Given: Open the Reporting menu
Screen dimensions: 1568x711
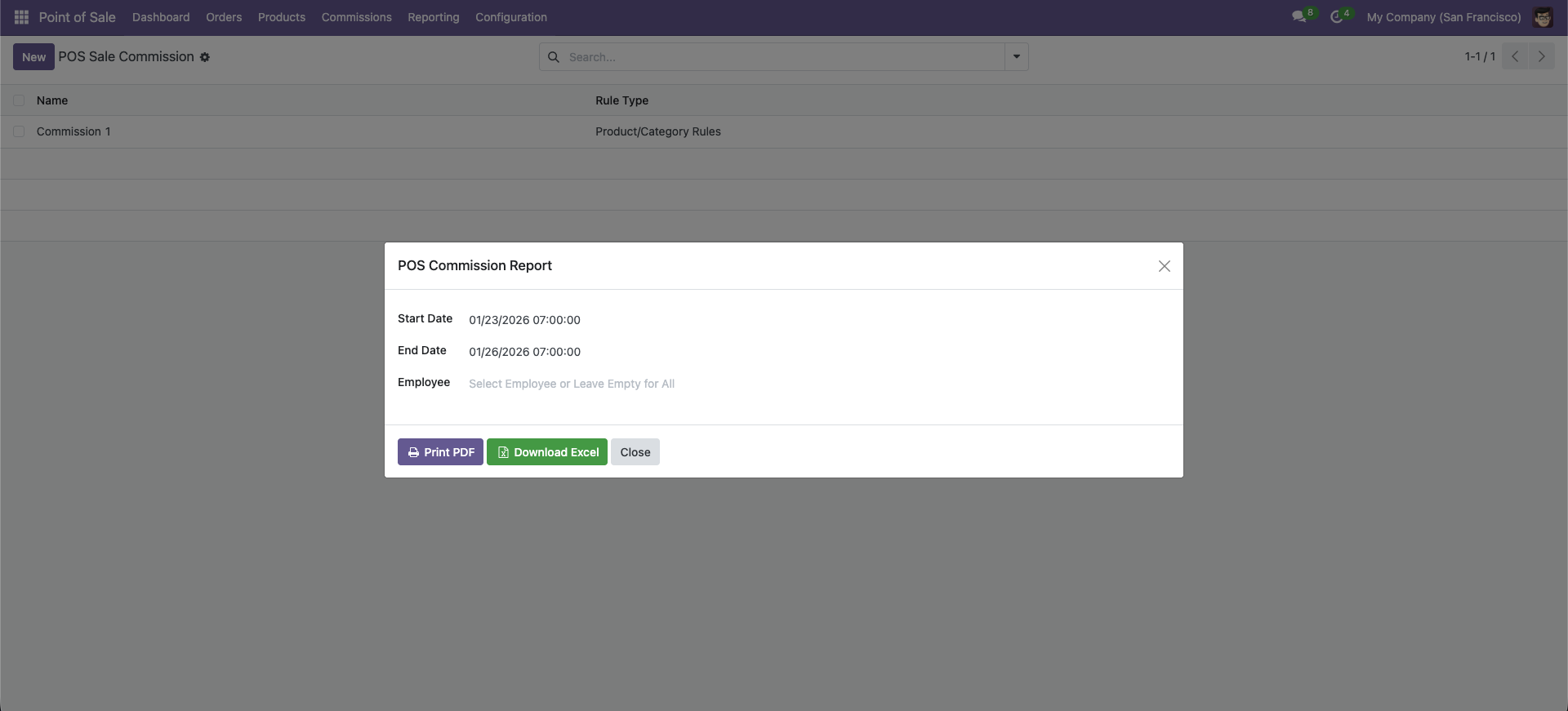Looking at the screenshot, I should tap(434, 17).
